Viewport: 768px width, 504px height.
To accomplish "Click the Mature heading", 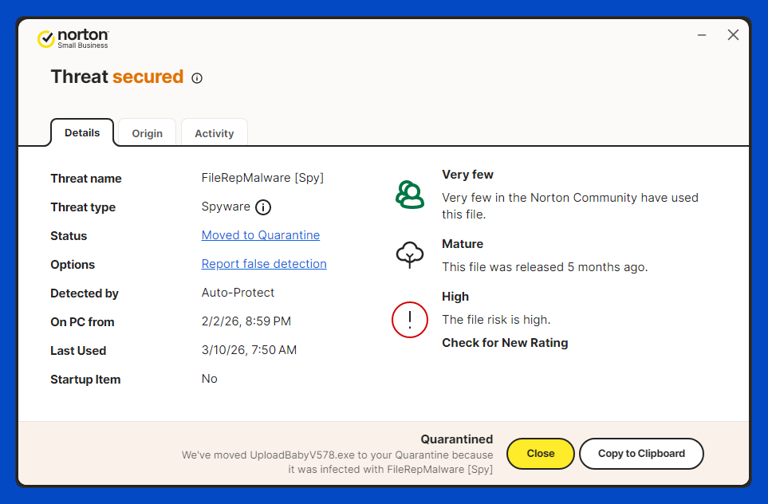I will click(x=462, y=244).
